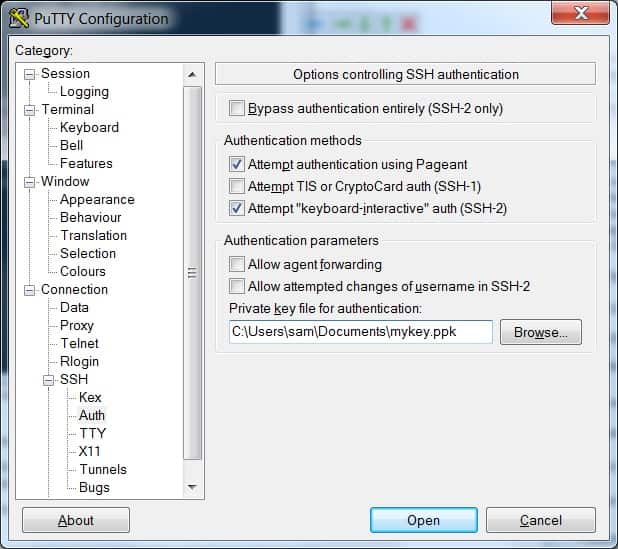This screenshot has width=618, height=549.
Task: Select the Features category
Action: pyautogui.click(x=86, y=163)
